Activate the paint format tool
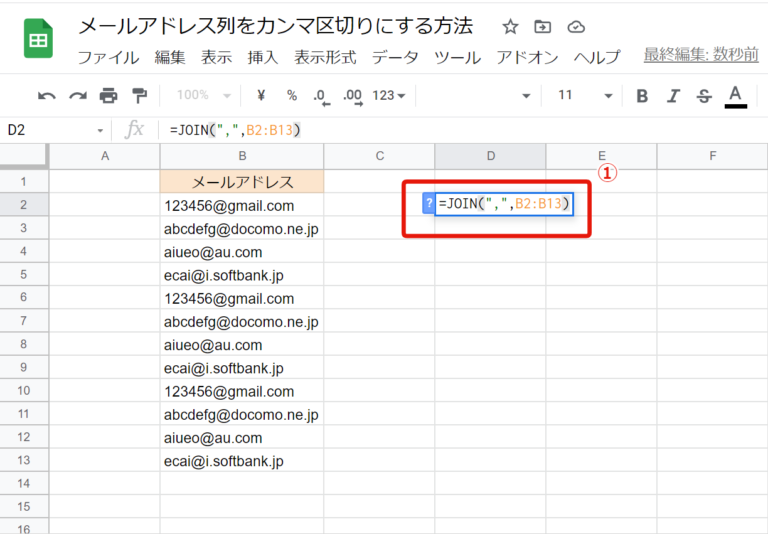 pyautogui.click(x=140, y=96)
